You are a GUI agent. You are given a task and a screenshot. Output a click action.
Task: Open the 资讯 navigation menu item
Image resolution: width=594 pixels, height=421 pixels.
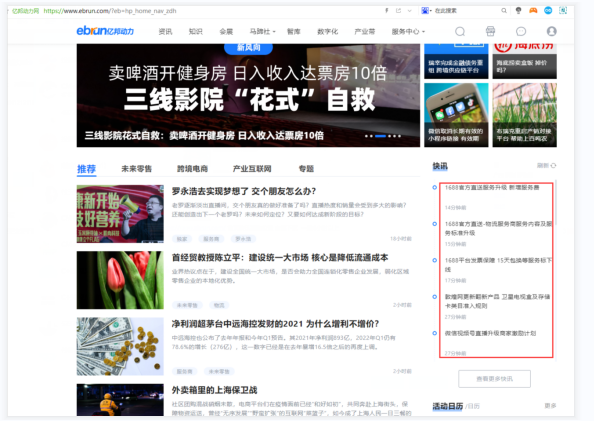pos(165,31)
